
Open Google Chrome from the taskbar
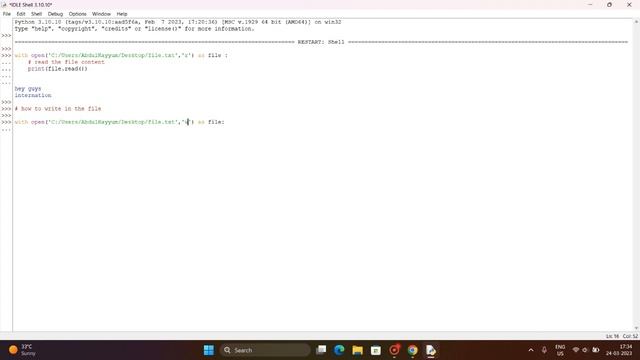(413, 350)
